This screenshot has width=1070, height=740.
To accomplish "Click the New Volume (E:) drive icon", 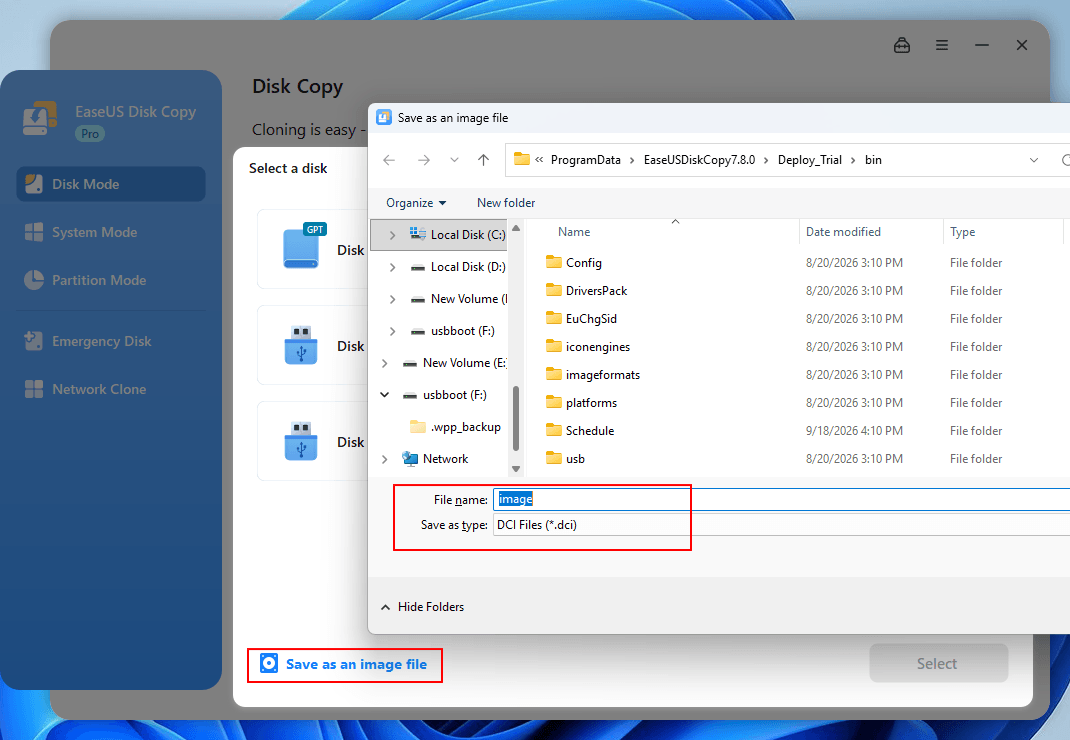I will (409, 363).
